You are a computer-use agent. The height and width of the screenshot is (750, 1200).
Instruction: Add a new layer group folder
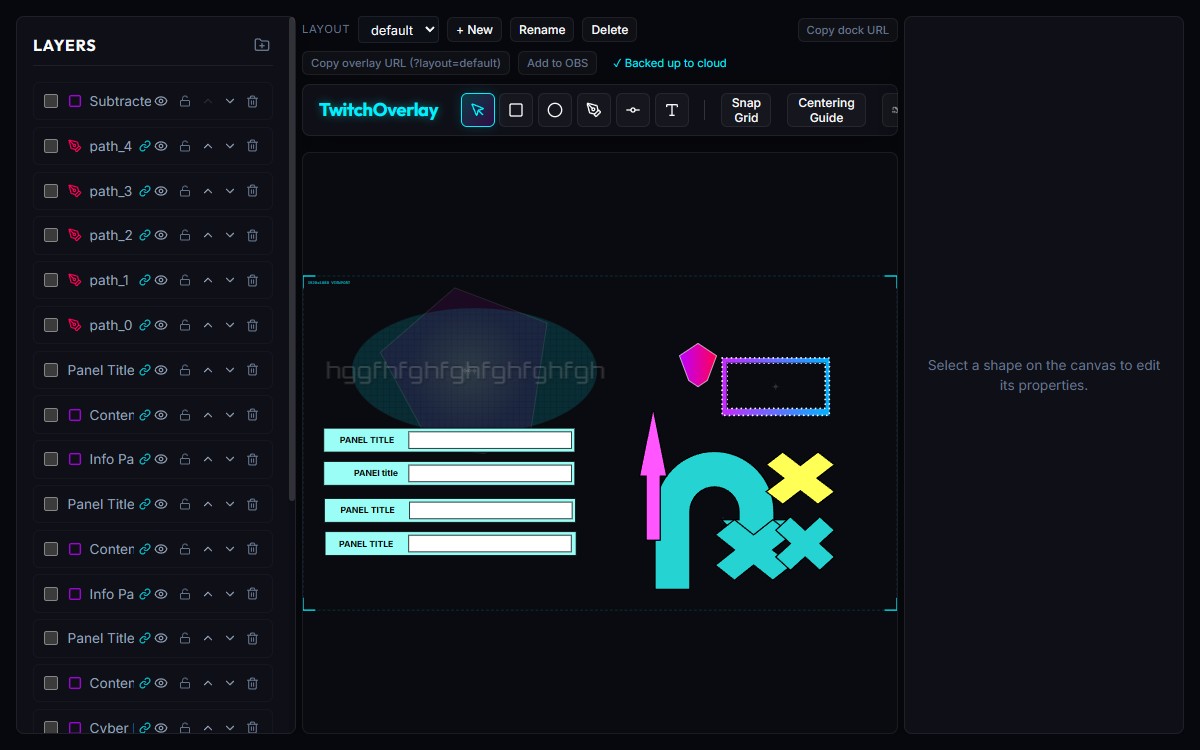(262, 45)
